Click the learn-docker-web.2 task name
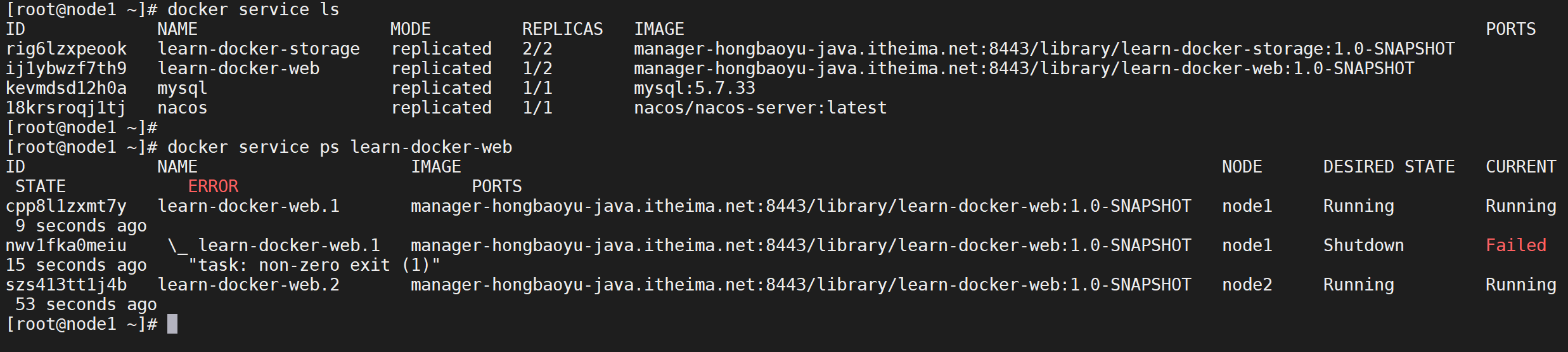 coord(248,285)
